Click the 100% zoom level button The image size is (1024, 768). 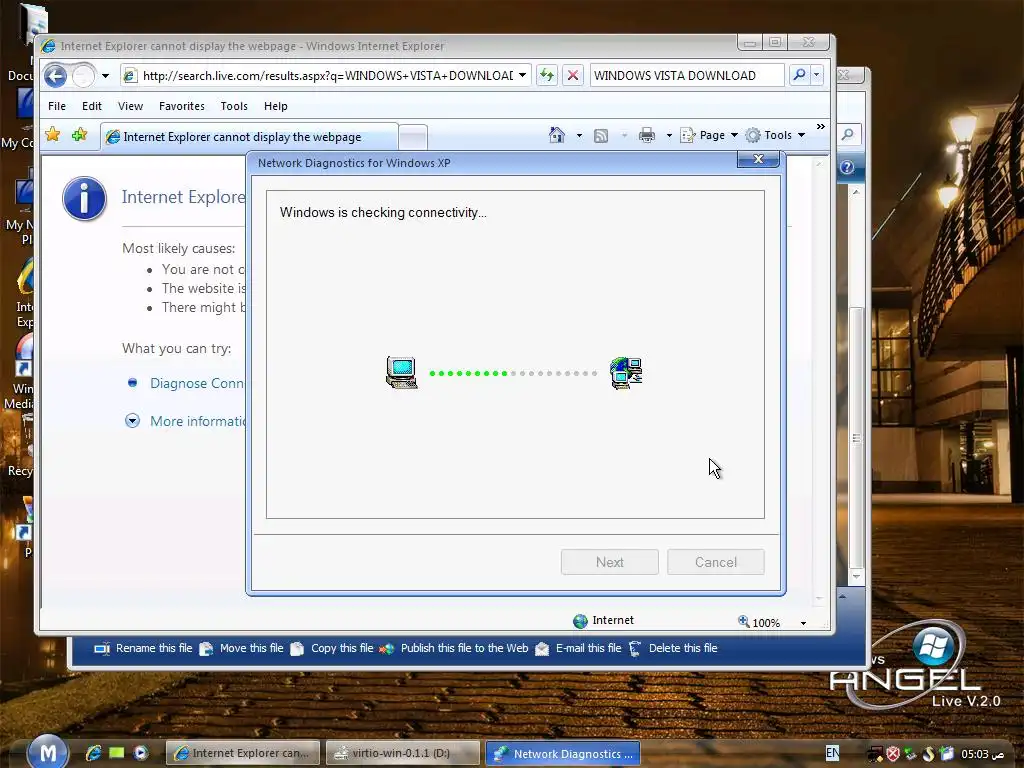click(759, 622)
